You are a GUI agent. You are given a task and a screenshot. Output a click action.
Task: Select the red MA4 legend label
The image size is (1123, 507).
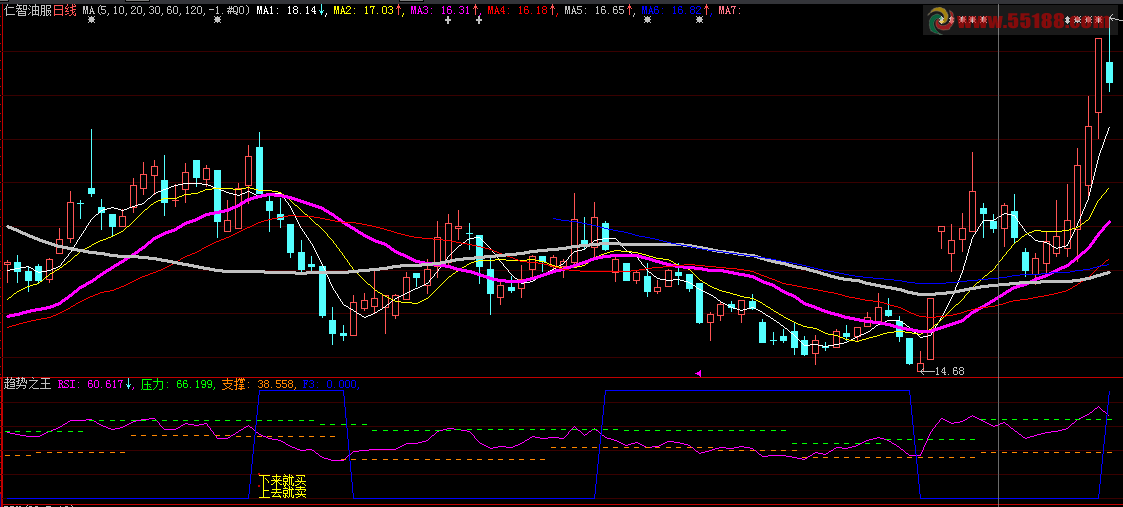[514, 10]
